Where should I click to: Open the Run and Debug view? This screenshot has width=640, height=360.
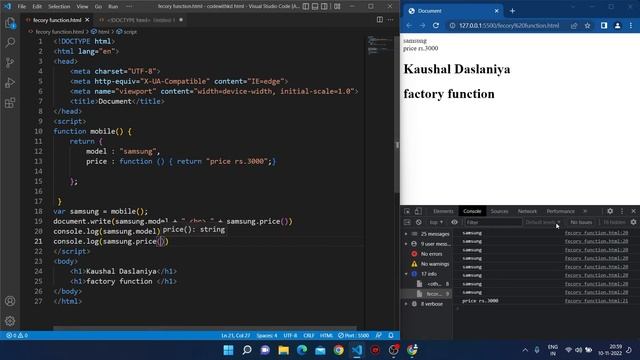point(10,82)
